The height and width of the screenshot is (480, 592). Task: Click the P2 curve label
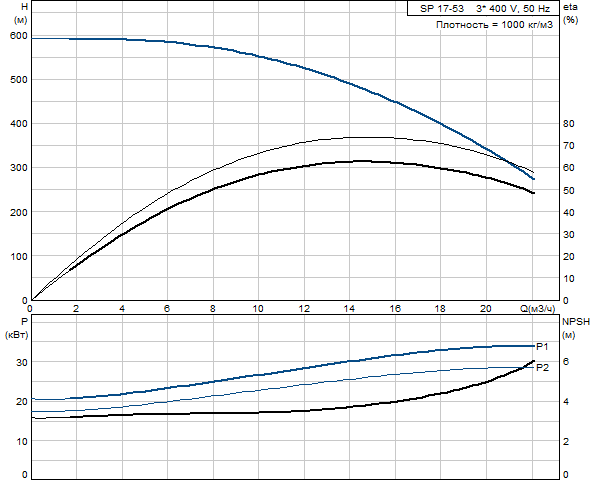click(x=543, y=367)
